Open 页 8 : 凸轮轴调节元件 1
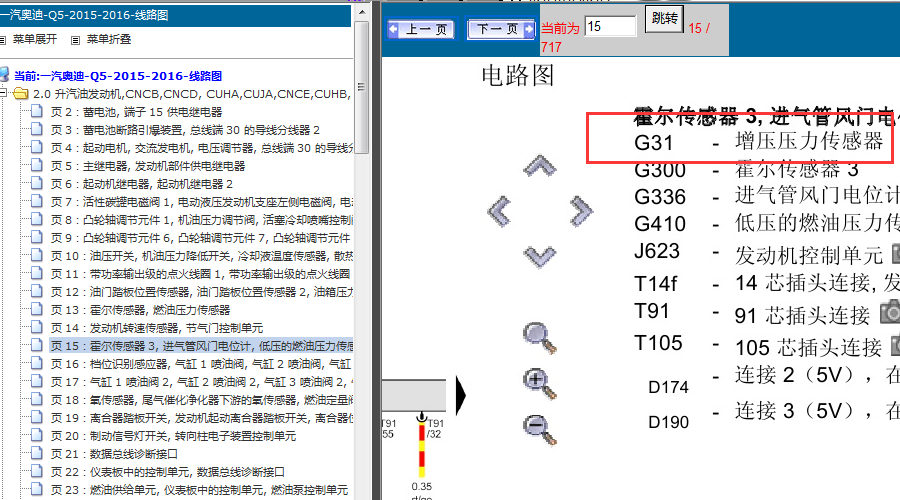Viewport: 900px width, 500px height. click(x=201, y=220)
